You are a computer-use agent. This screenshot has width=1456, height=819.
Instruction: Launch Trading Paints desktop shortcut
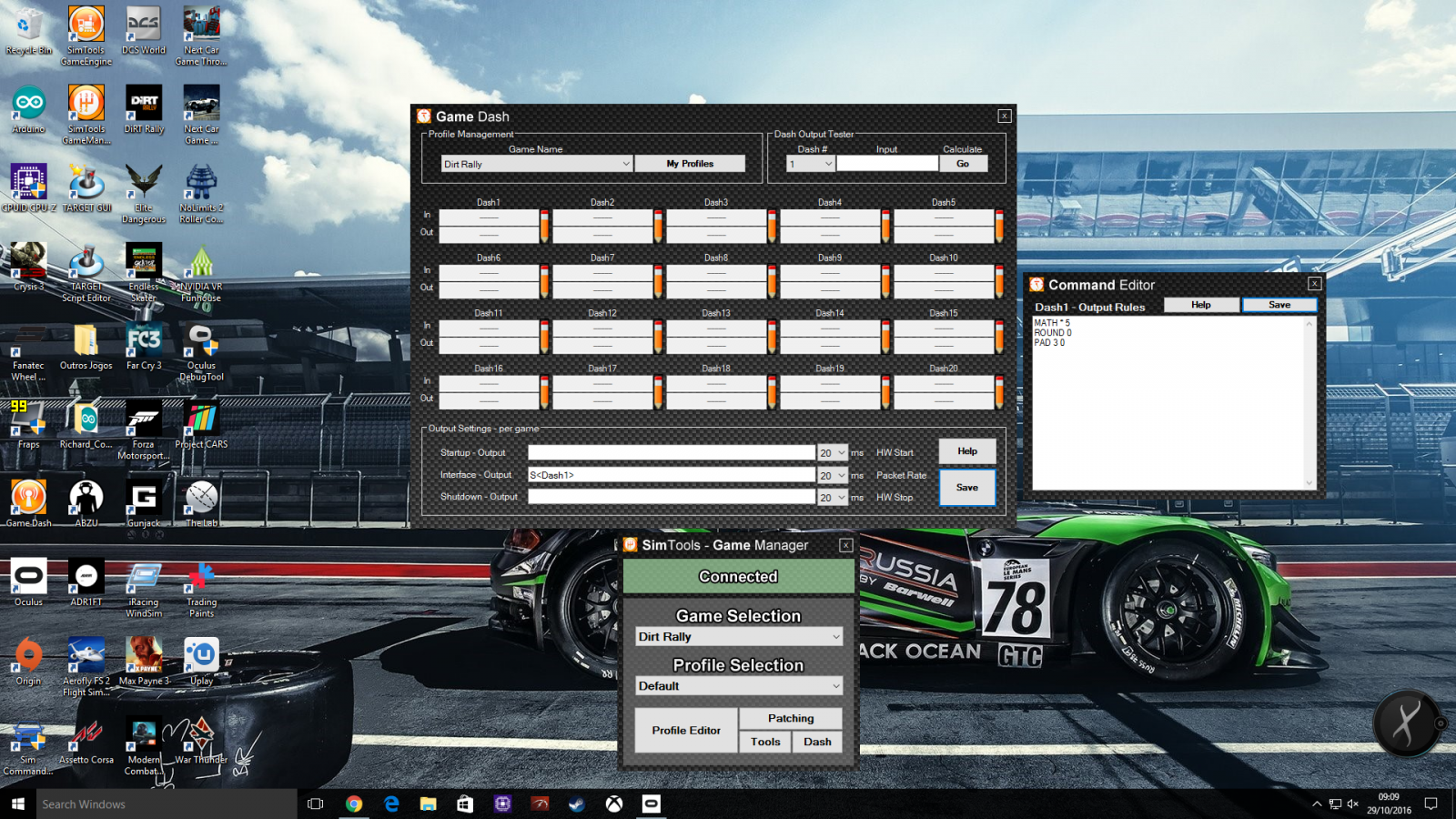201,587
